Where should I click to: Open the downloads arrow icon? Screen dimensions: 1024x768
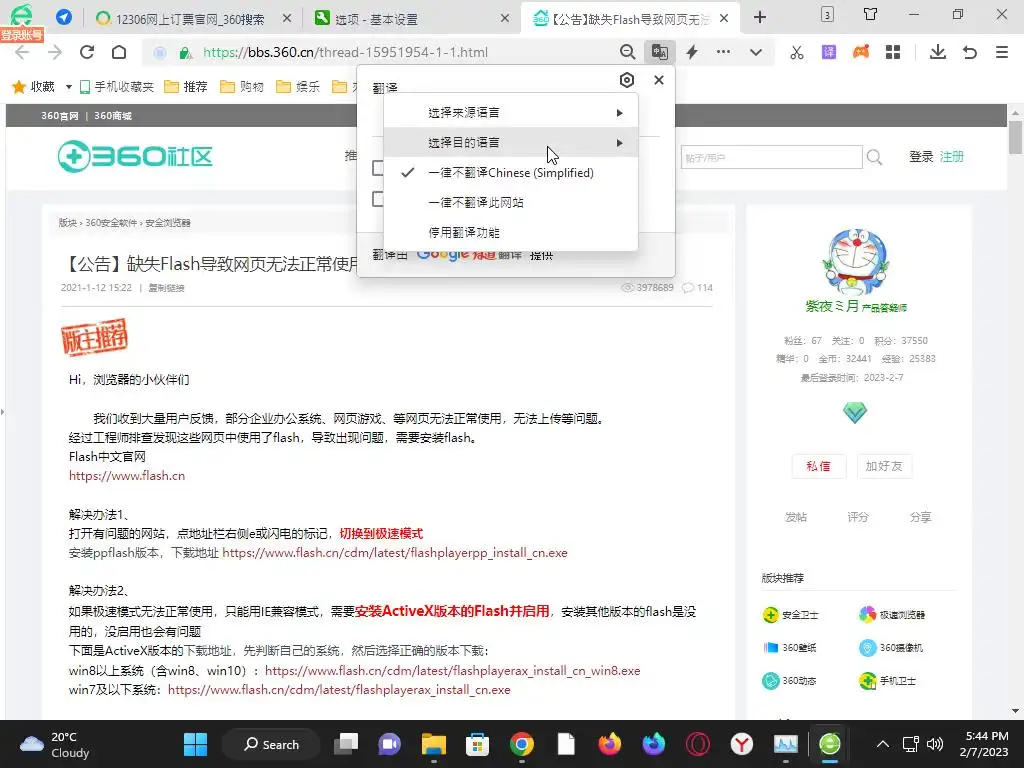pyautogui.click(x=938, y=52)
